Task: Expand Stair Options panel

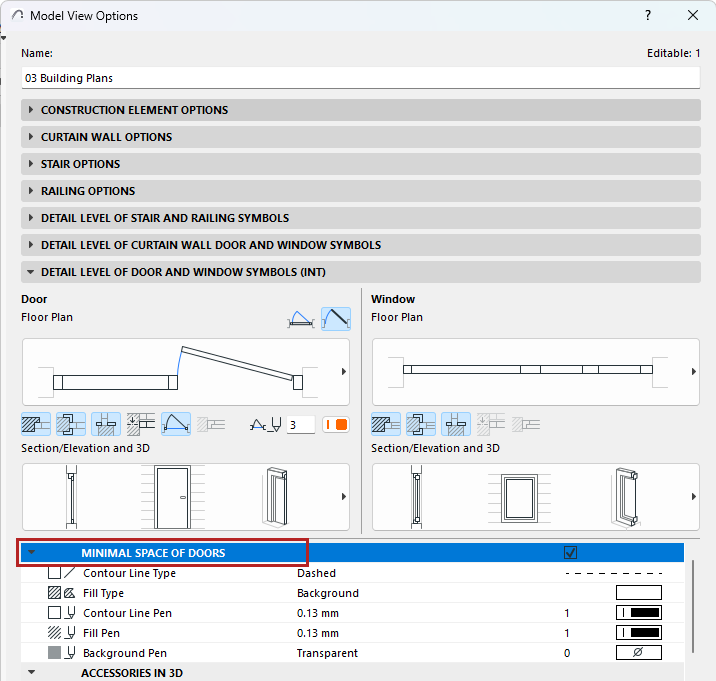Action: (x=361, y=164)
